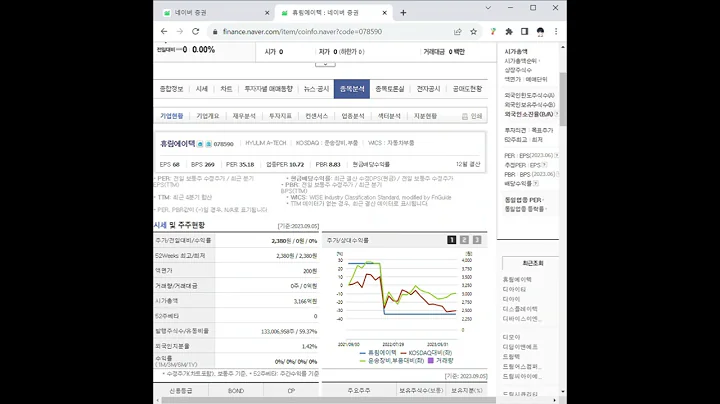Open the 투자자별 매매동향 tab
The image size is (720, 404).
click(x=268, y=89)
